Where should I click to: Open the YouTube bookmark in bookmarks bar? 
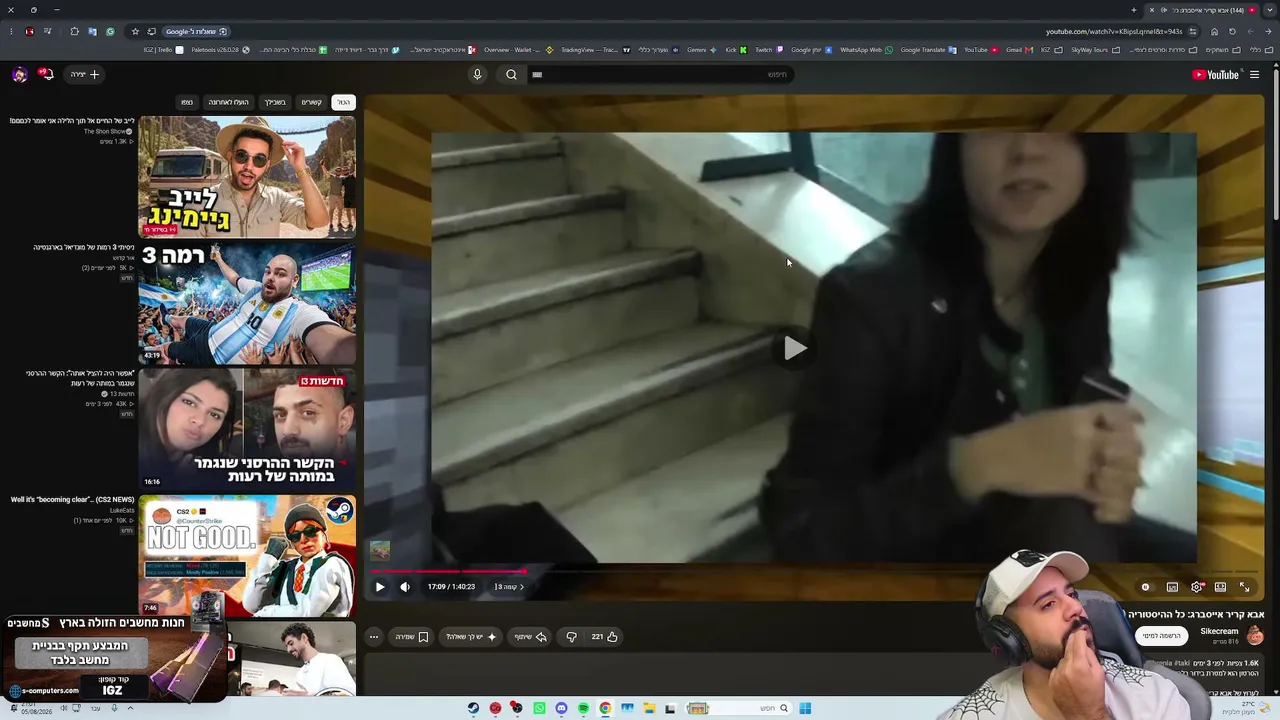[979, 50]
